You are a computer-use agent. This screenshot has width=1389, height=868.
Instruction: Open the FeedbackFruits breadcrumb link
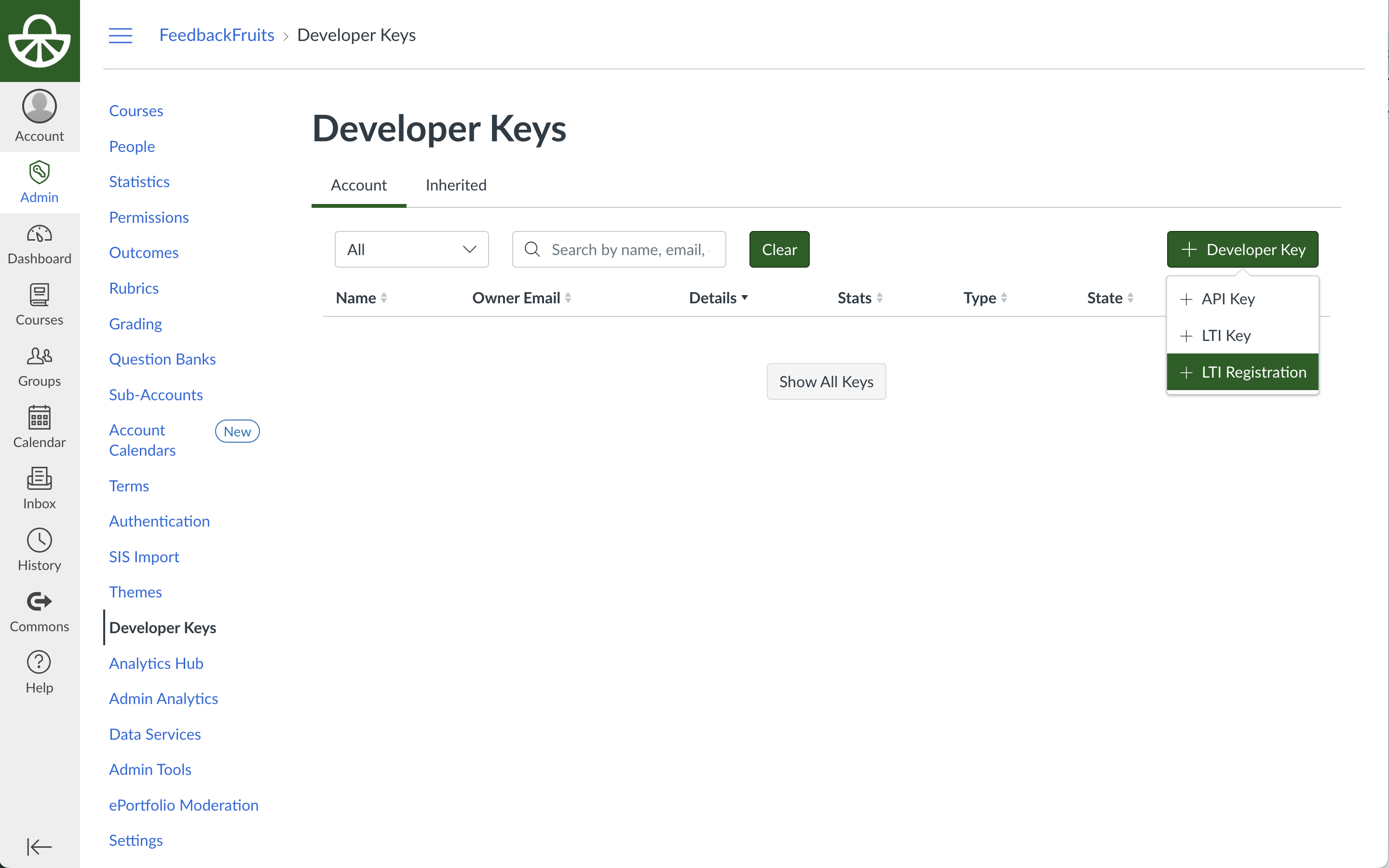217,35
